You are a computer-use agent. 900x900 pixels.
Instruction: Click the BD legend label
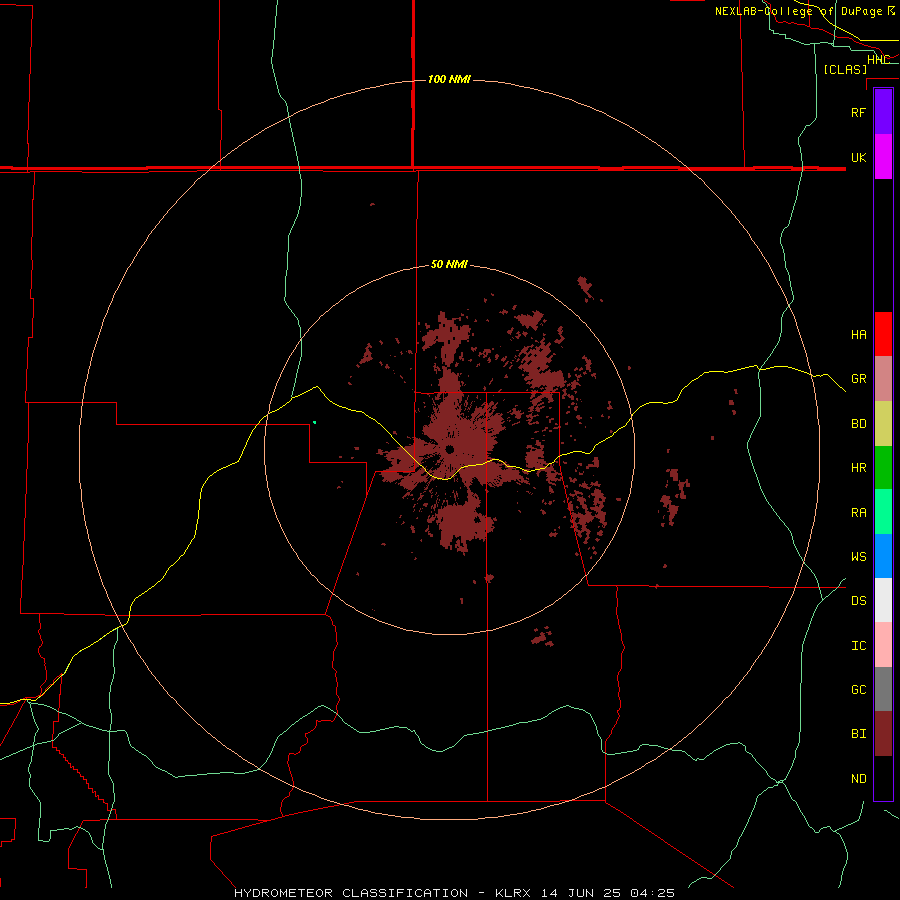(x=858, y=424)
